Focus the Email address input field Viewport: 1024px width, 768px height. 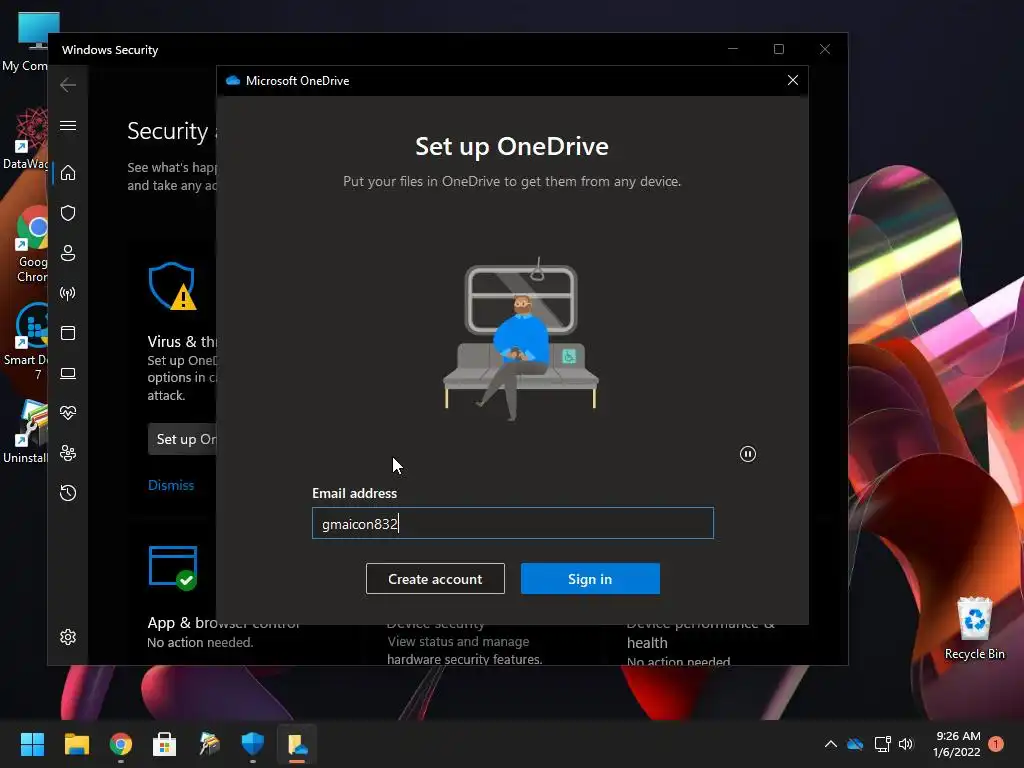513,523
